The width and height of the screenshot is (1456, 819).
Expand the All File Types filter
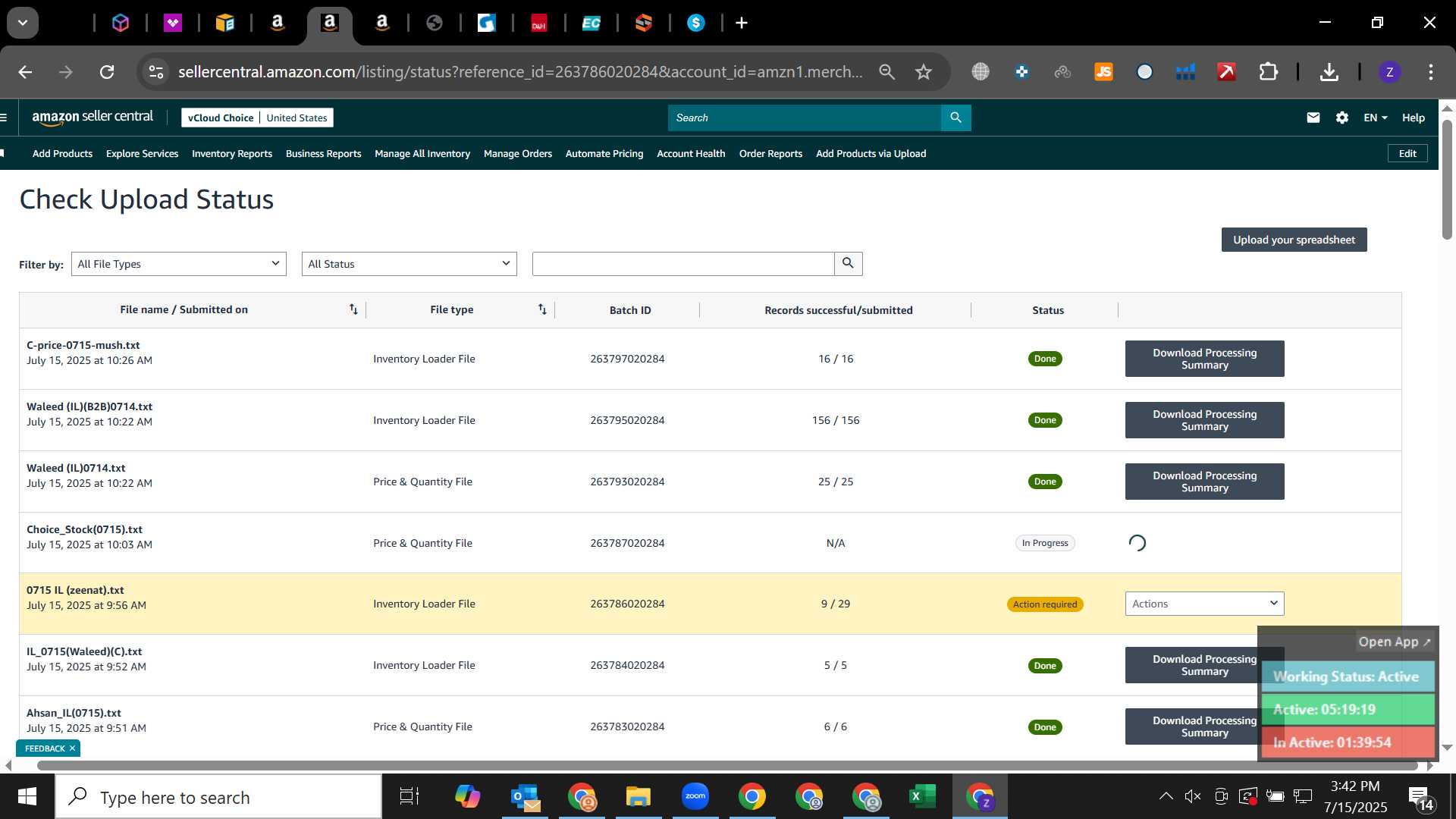click(x=179, y=264)
